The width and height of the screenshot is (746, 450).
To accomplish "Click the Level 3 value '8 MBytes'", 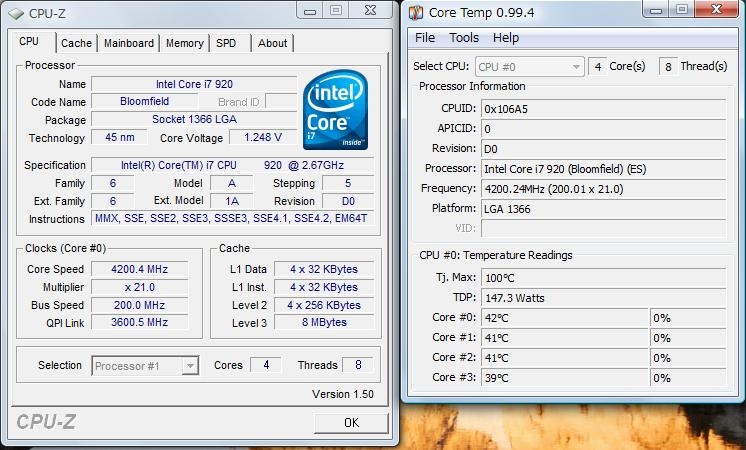I will tap(324, 323).
